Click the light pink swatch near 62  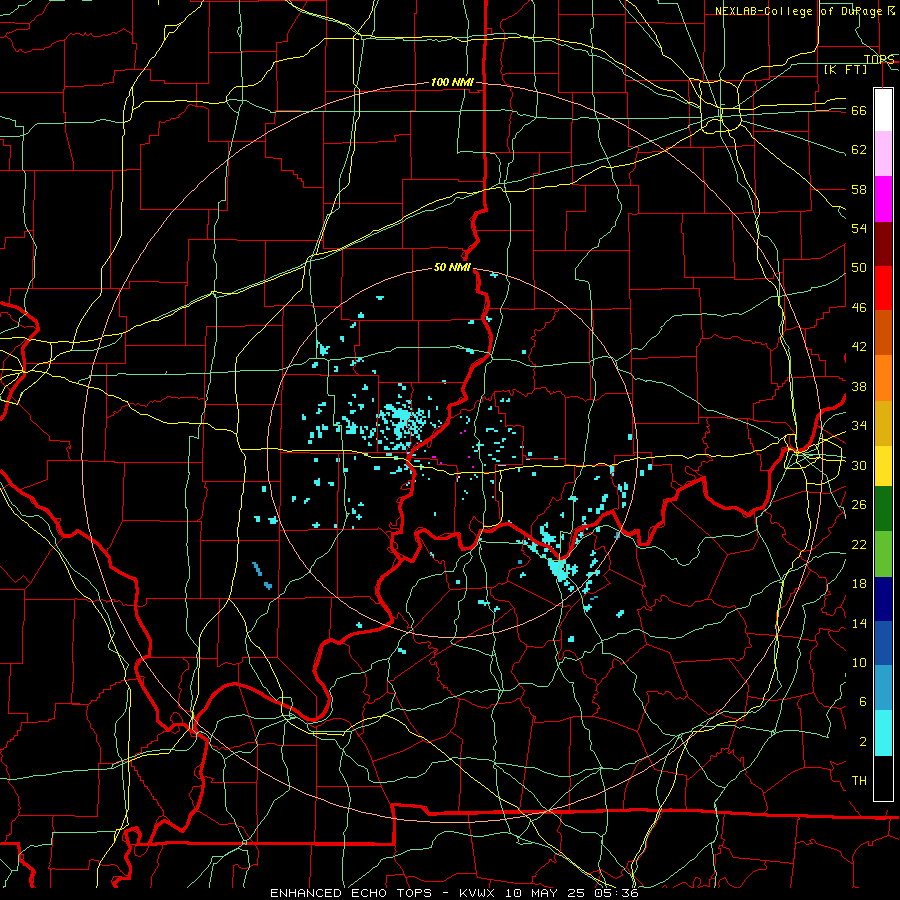tap(883, 154)
